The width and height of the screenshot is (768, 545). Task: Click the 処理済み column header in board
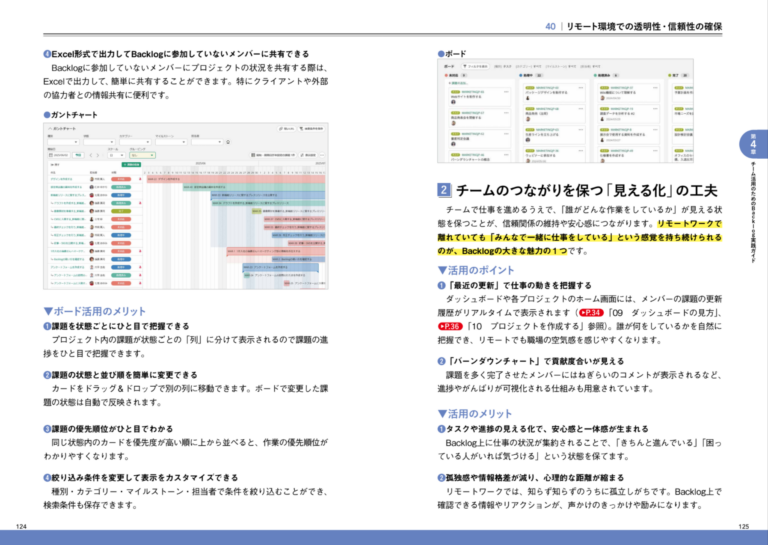point(607,75)
